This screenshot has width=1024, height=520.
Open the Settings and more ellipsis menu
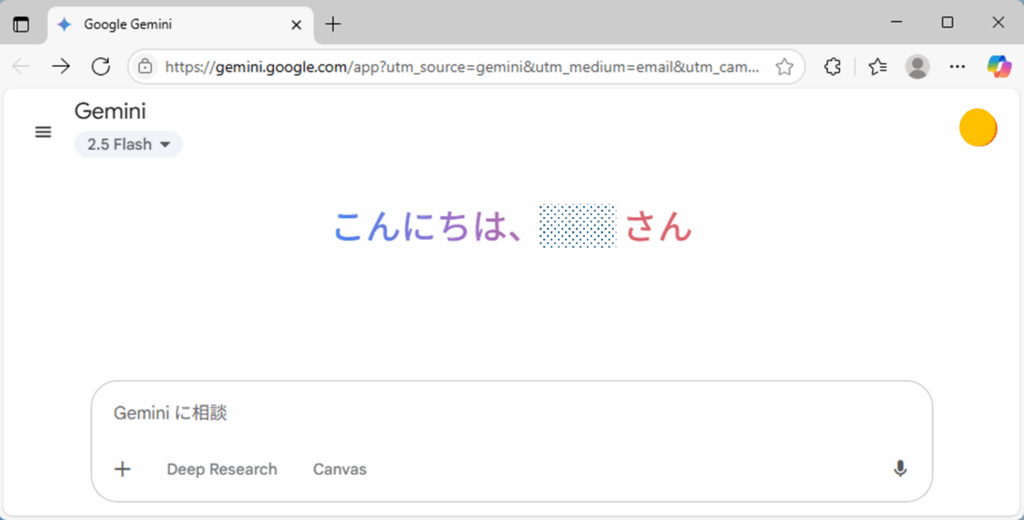point(957,66)
